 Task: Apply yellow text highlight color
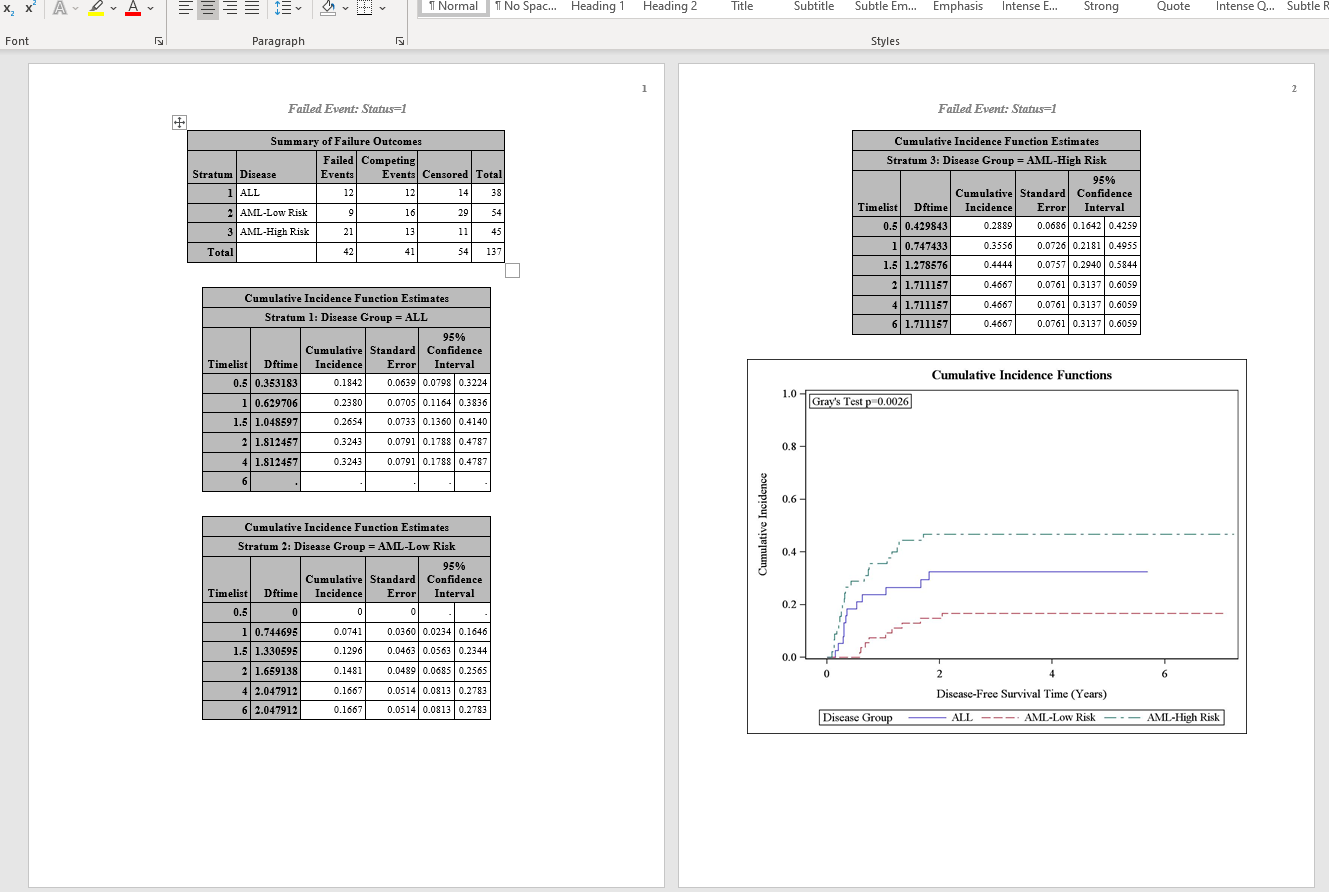97,8
